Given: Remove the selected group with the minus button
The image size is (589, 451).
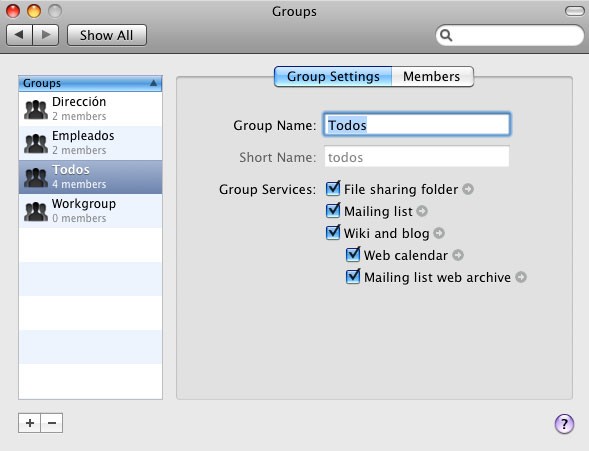Looking at the screenshot, I should pos(52,423).
